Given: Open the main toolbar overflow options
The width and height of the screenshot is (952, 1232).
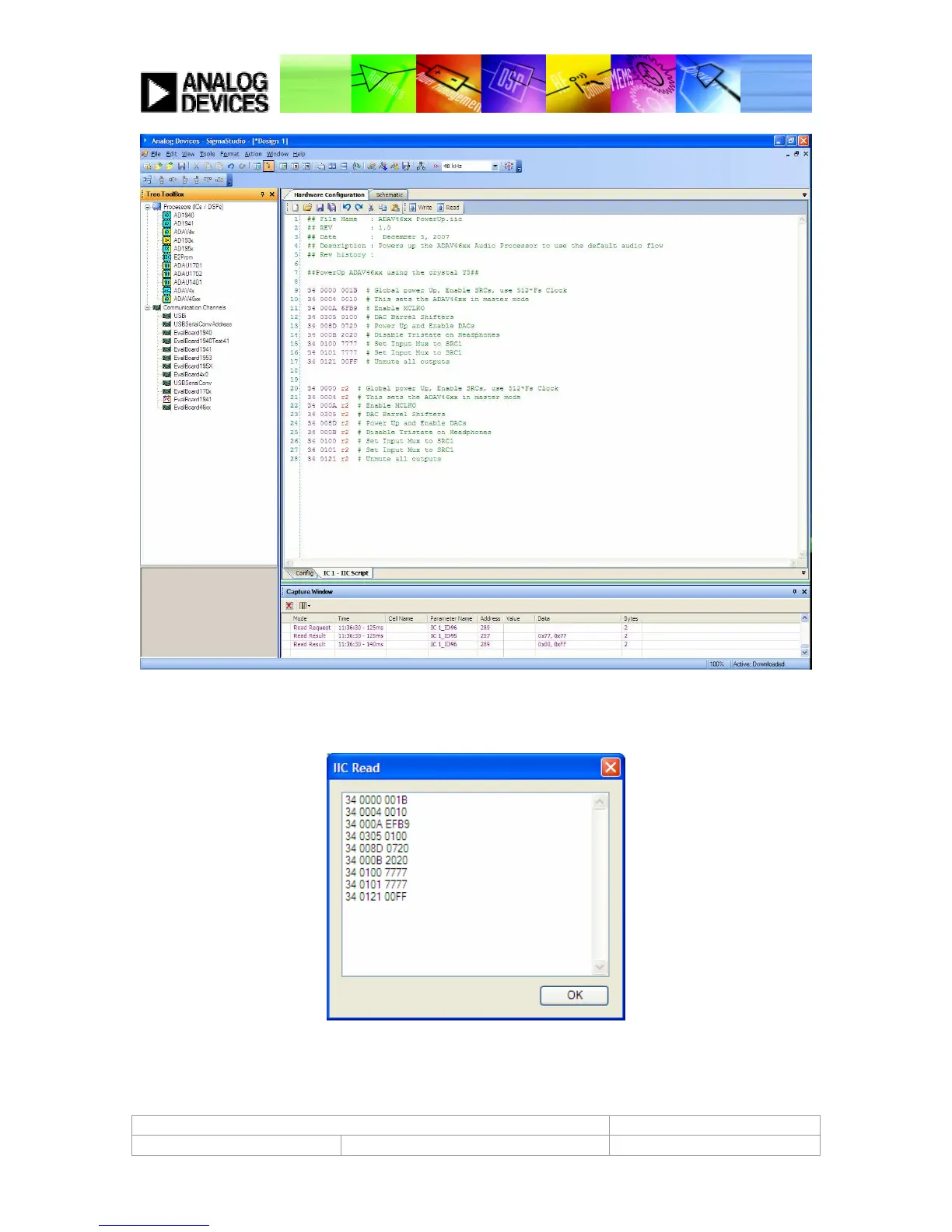Looking at the screenshot, I should [x=519, y=168].
